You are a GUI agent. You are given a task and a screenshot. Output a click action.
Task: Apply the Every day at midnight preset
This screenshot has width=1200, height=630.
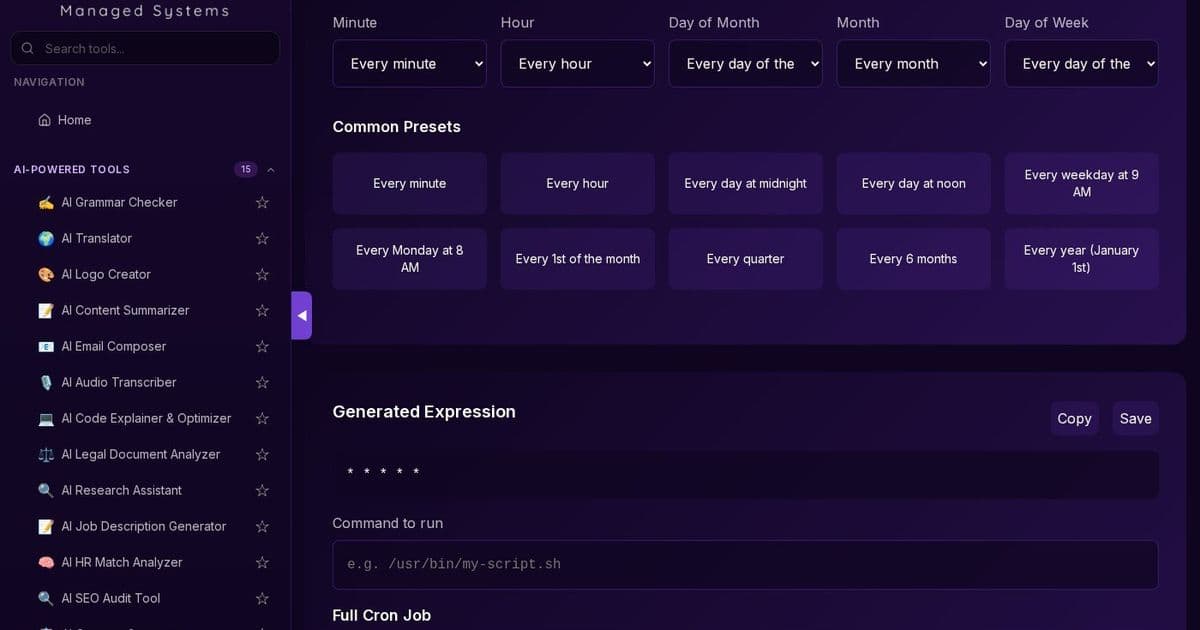(x=745, y=183)
